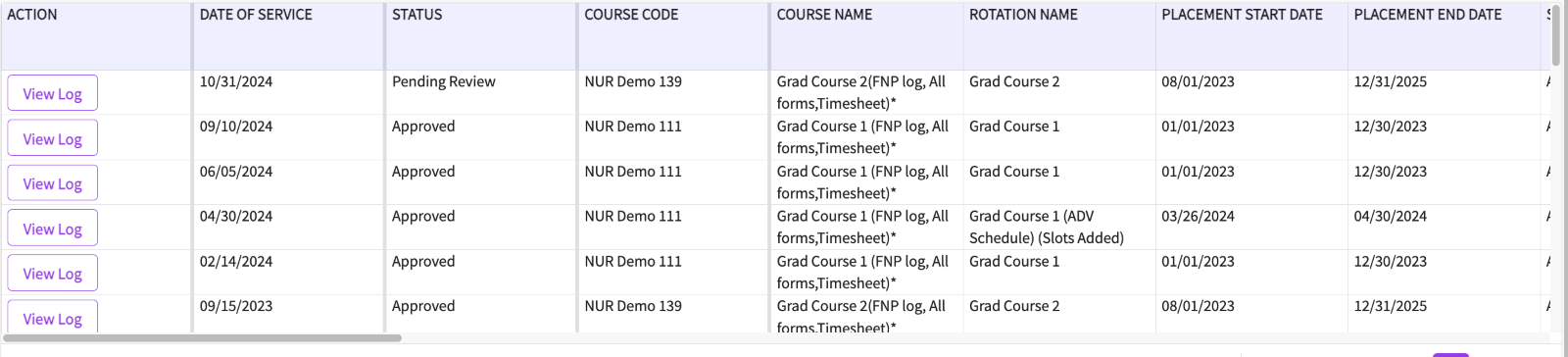The image size is (1568, 357).
Task: Click the Action column header
Action: coord(32,15)
